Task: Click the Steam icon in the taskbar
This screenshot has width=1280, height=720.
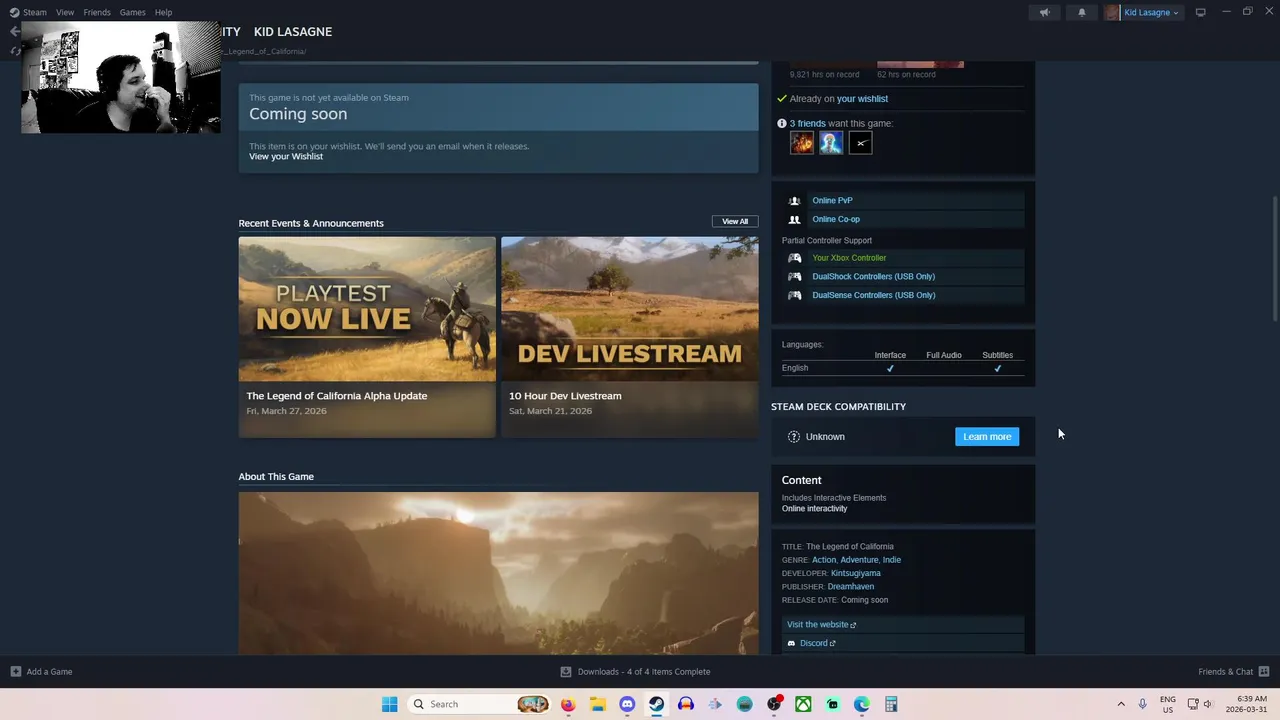Action: [656, 704]
